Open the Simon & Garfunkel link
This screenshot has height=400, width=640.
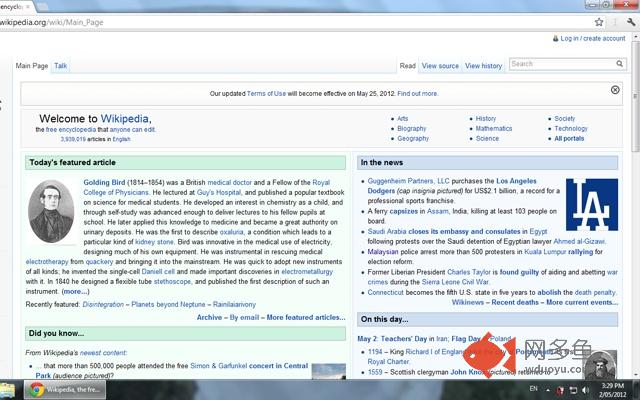[x=218, y=366]
